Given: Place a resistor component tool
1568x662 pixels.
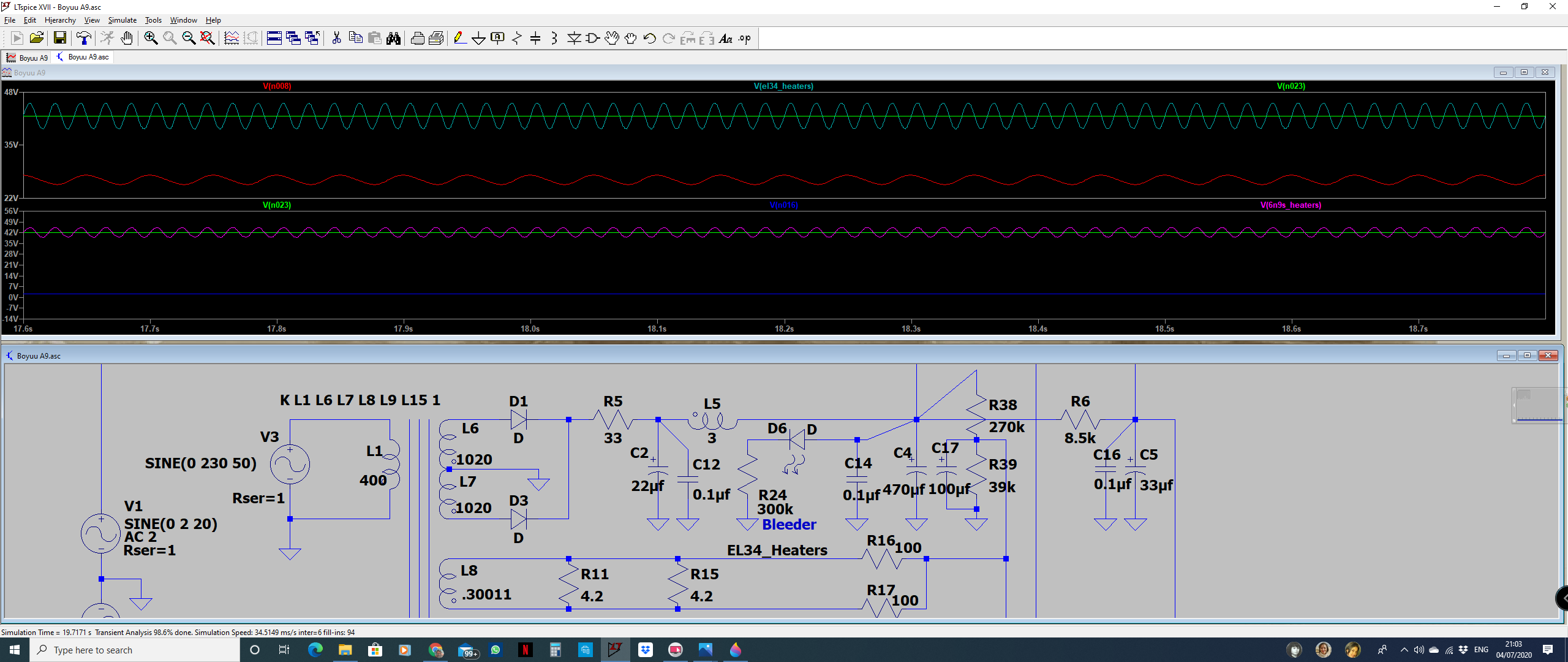Looking at the screenshot, I should (516, 38).
